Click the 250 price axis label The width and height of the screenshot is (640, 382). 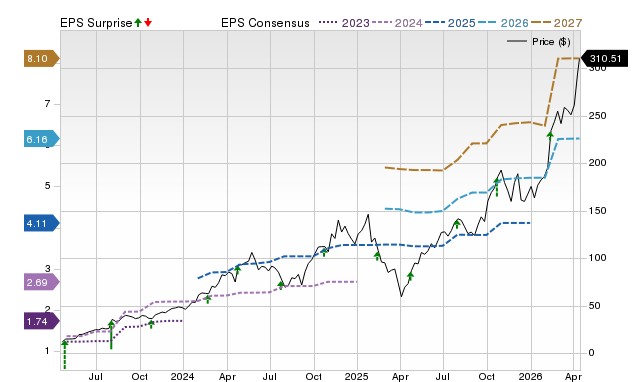click(597, 116)
